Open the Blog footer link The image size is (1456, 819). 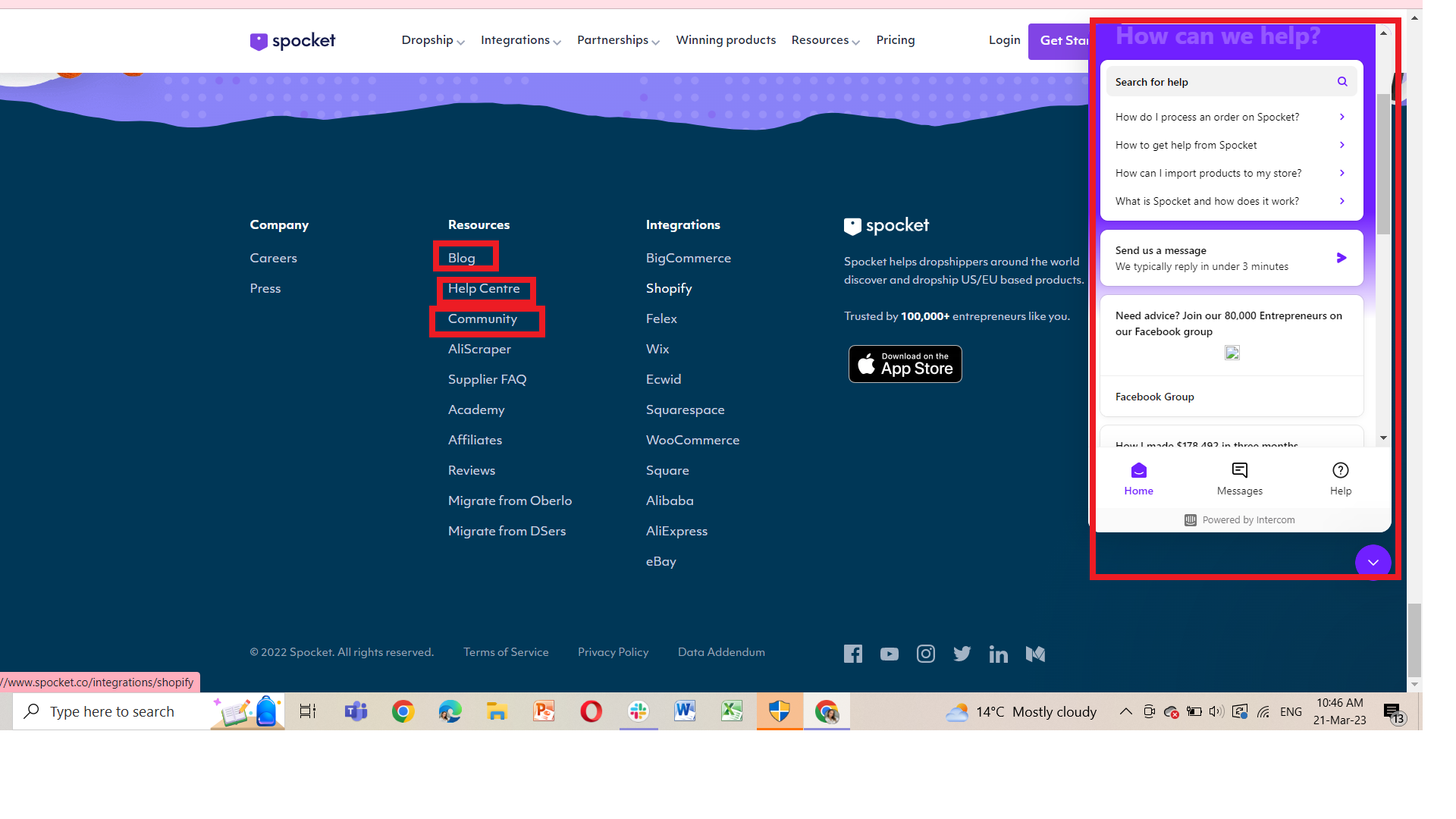pyautogui.click(x=461, y=258)
